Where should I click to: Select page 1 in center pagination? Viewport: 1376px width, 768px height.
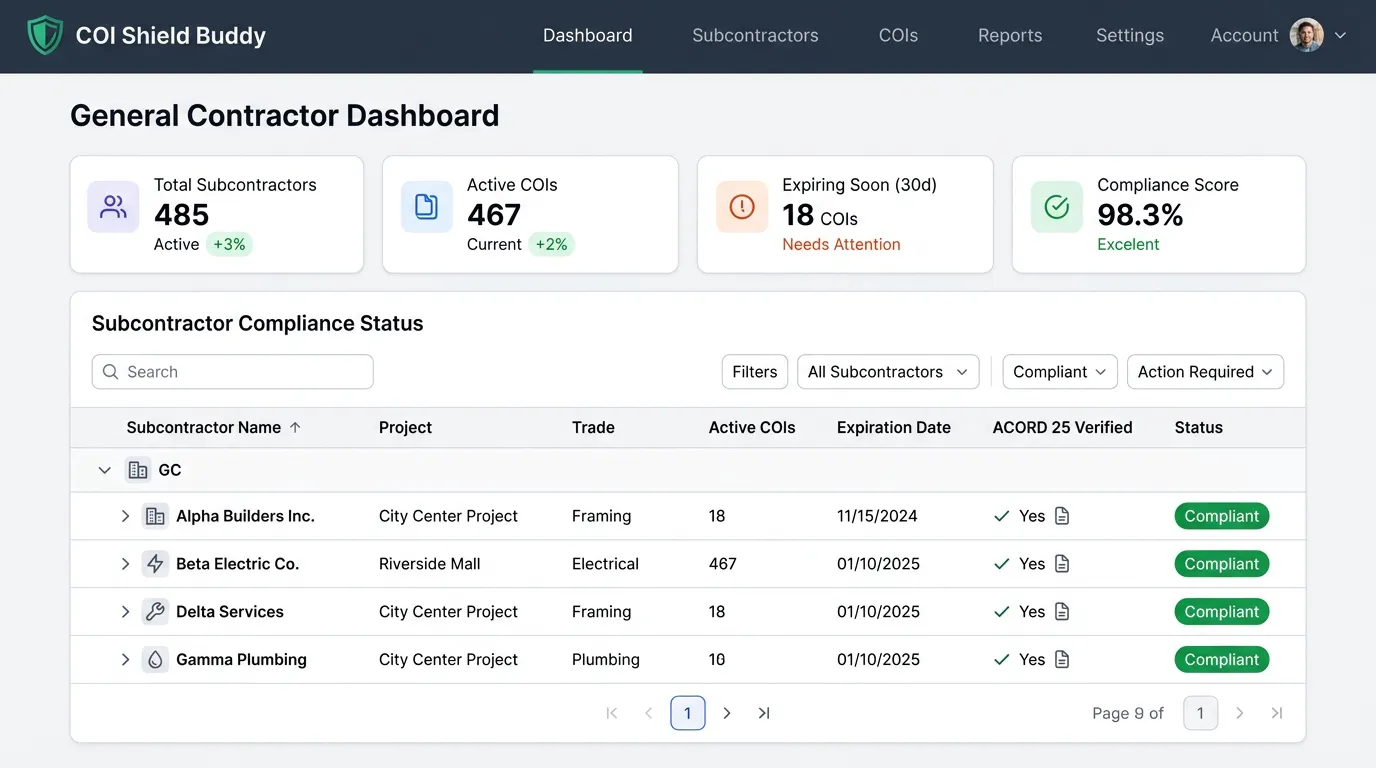click(x=688, y=713)
